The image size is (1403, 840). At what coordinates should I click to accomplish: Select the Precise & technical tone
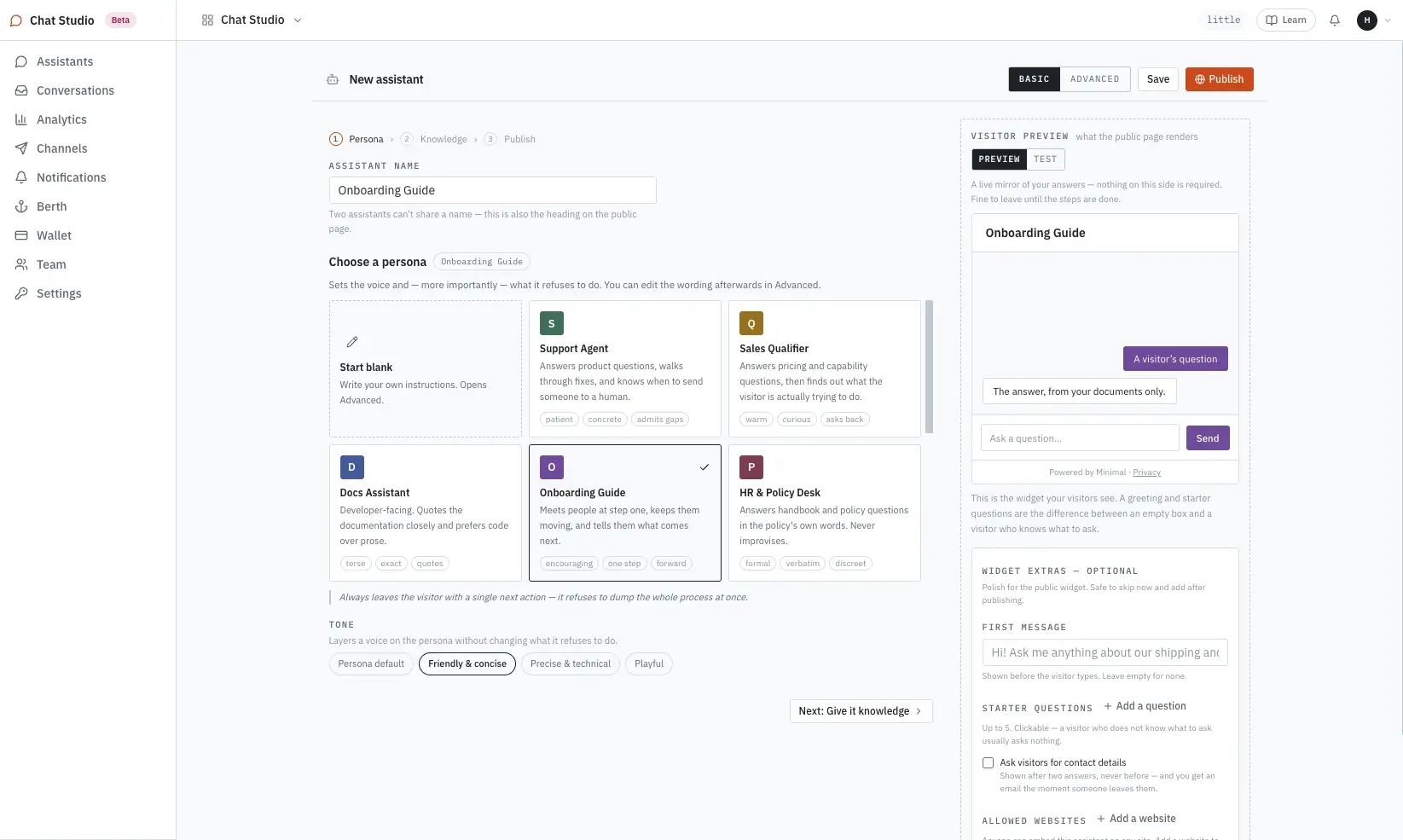tap(571, 663)
